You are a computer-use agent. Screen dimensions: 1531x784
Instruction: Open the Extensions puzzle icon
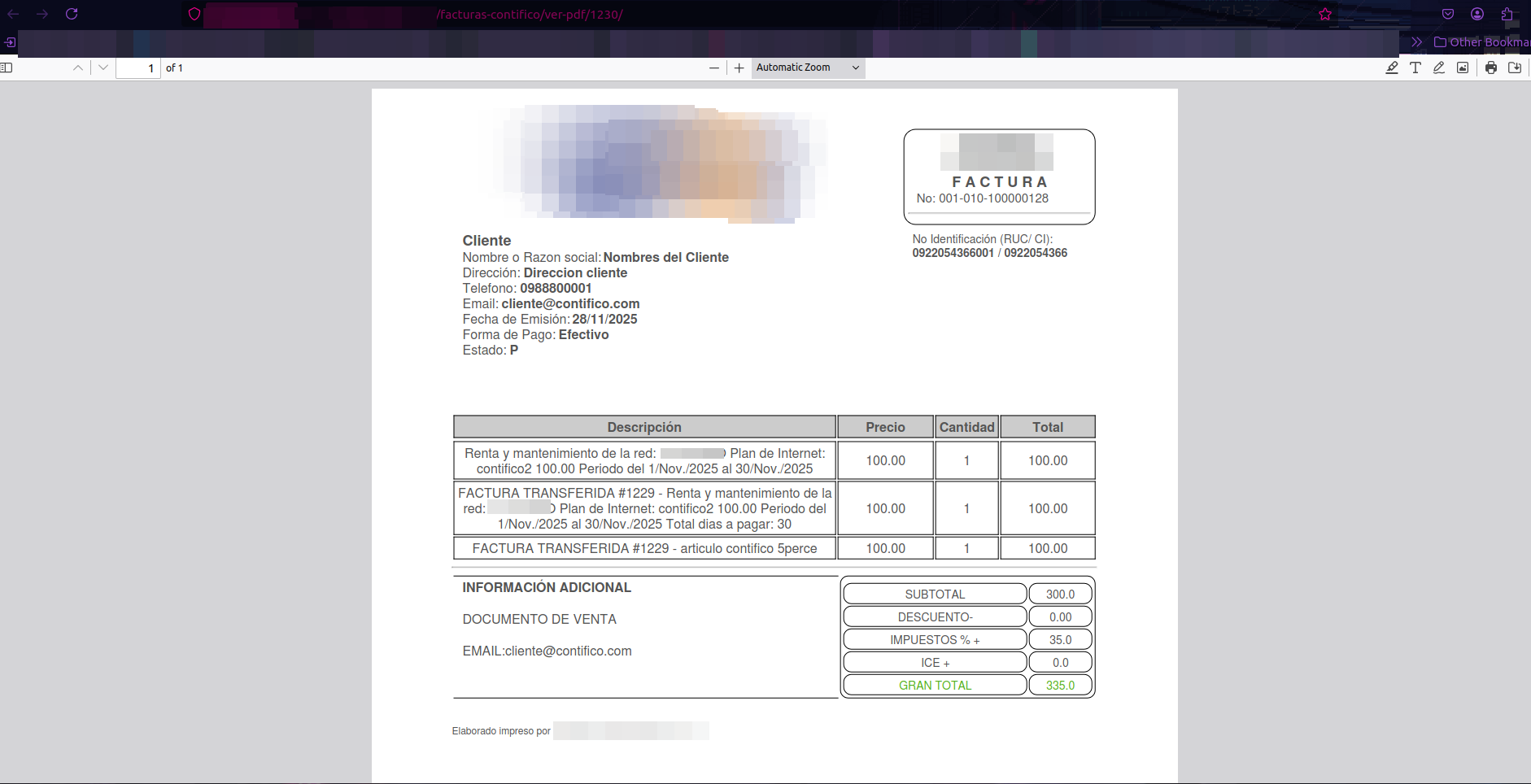[1507, 15]
